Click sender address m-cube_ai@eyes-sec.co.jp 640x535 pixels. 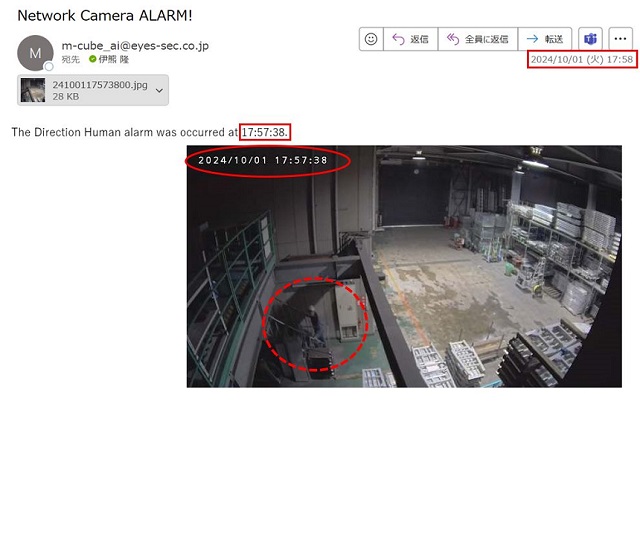tap(135, 46)
